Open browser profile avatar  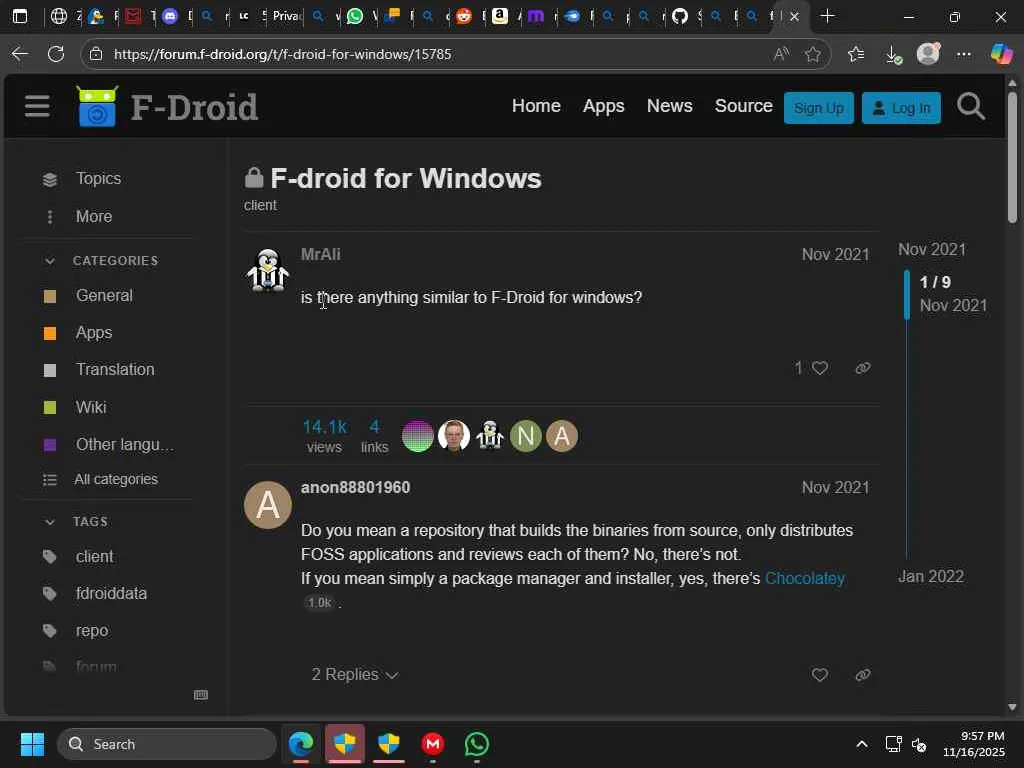click(928, 54)
